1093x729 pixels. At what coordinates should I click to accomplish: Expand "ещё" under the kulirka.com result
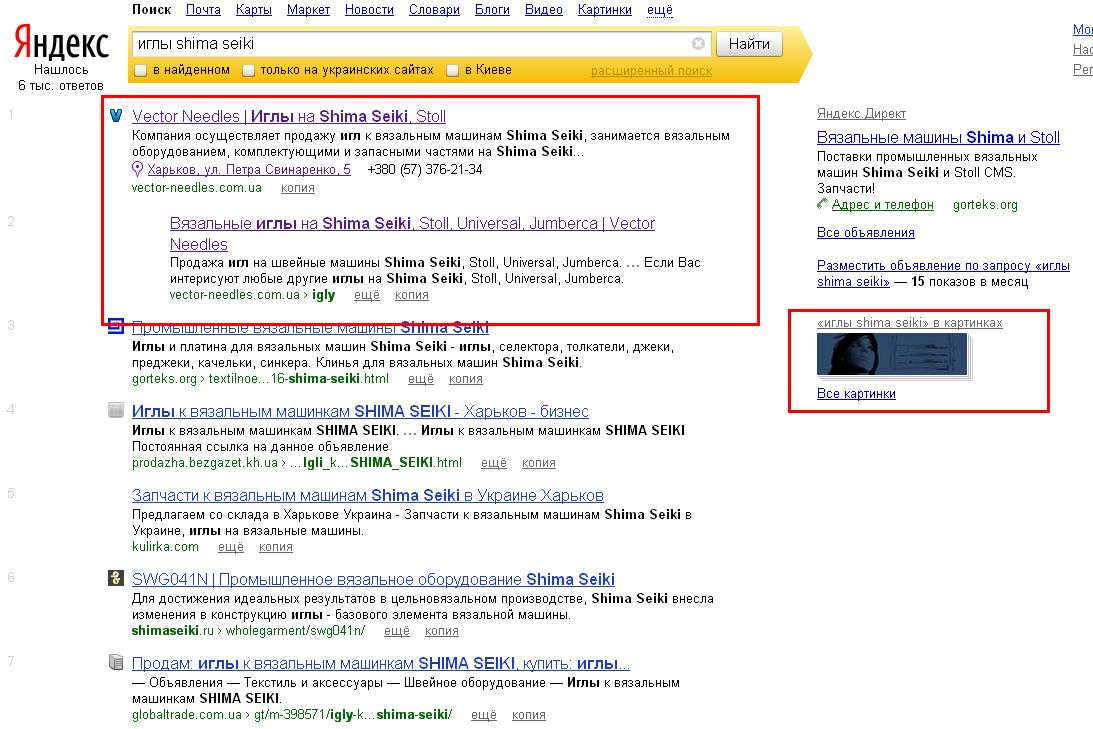pyautogui.click(x=231, y=547)
